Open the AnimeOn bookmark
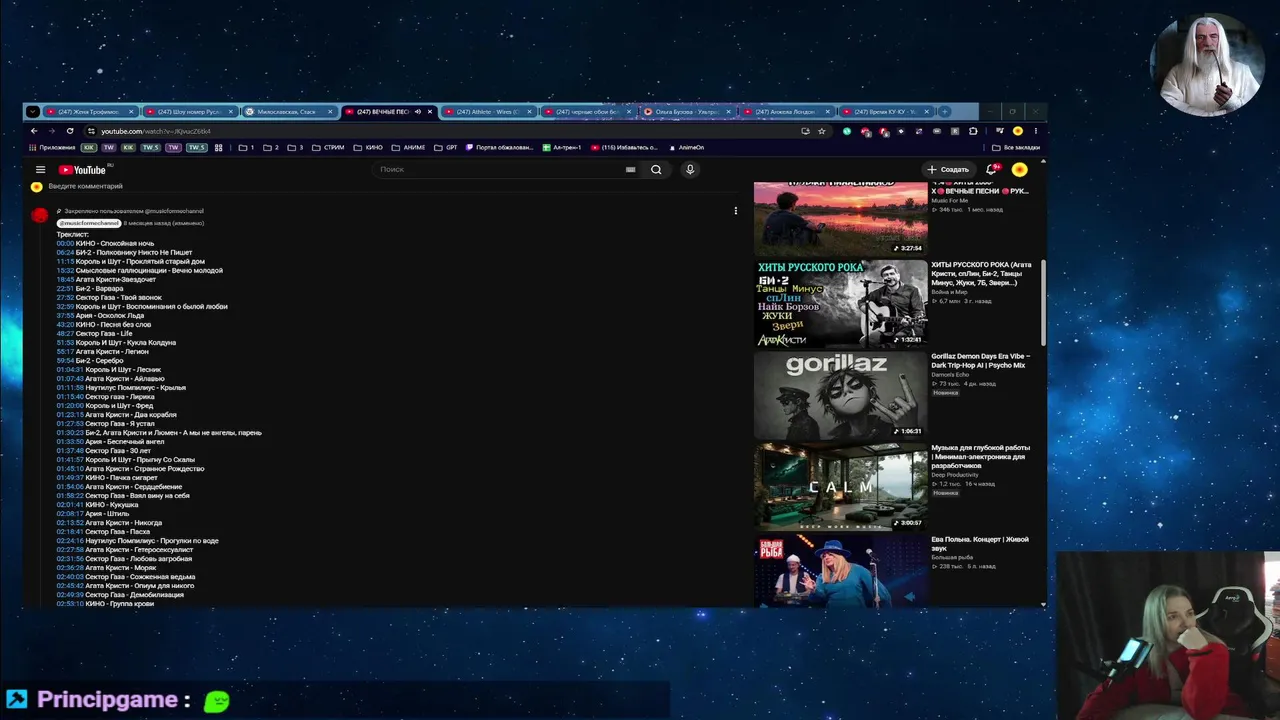This screenshot has height=720, width=1280. tap(686, 148)
